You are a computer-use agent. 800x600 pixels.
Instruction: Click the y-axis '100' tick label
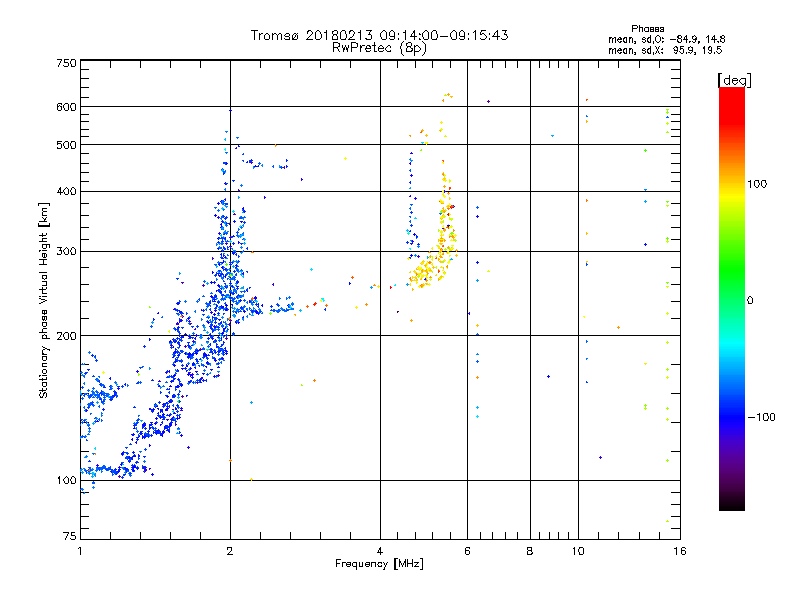coord(66,480)
